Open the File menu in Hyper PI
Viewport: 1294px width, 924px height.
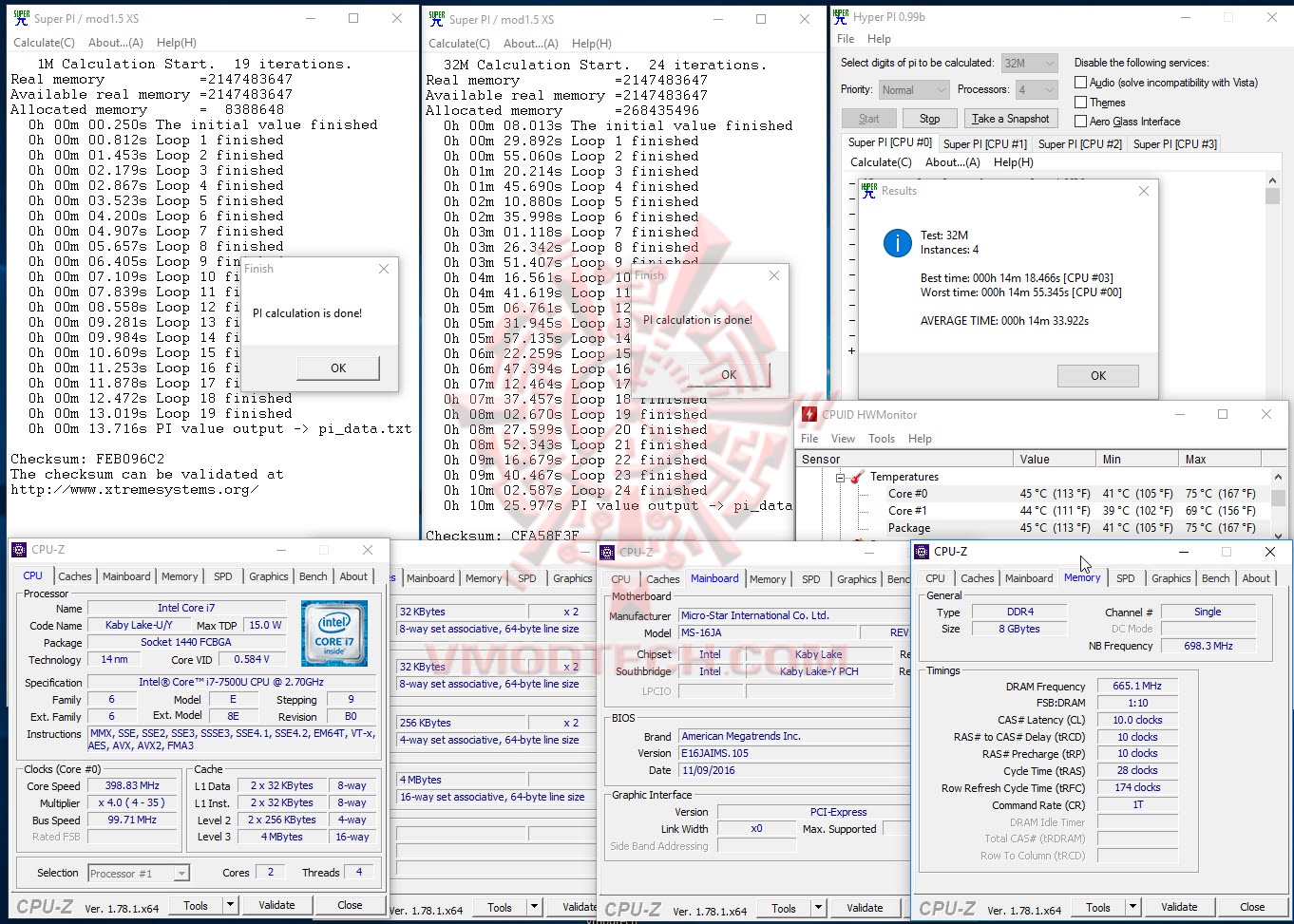tap(846, 39)
